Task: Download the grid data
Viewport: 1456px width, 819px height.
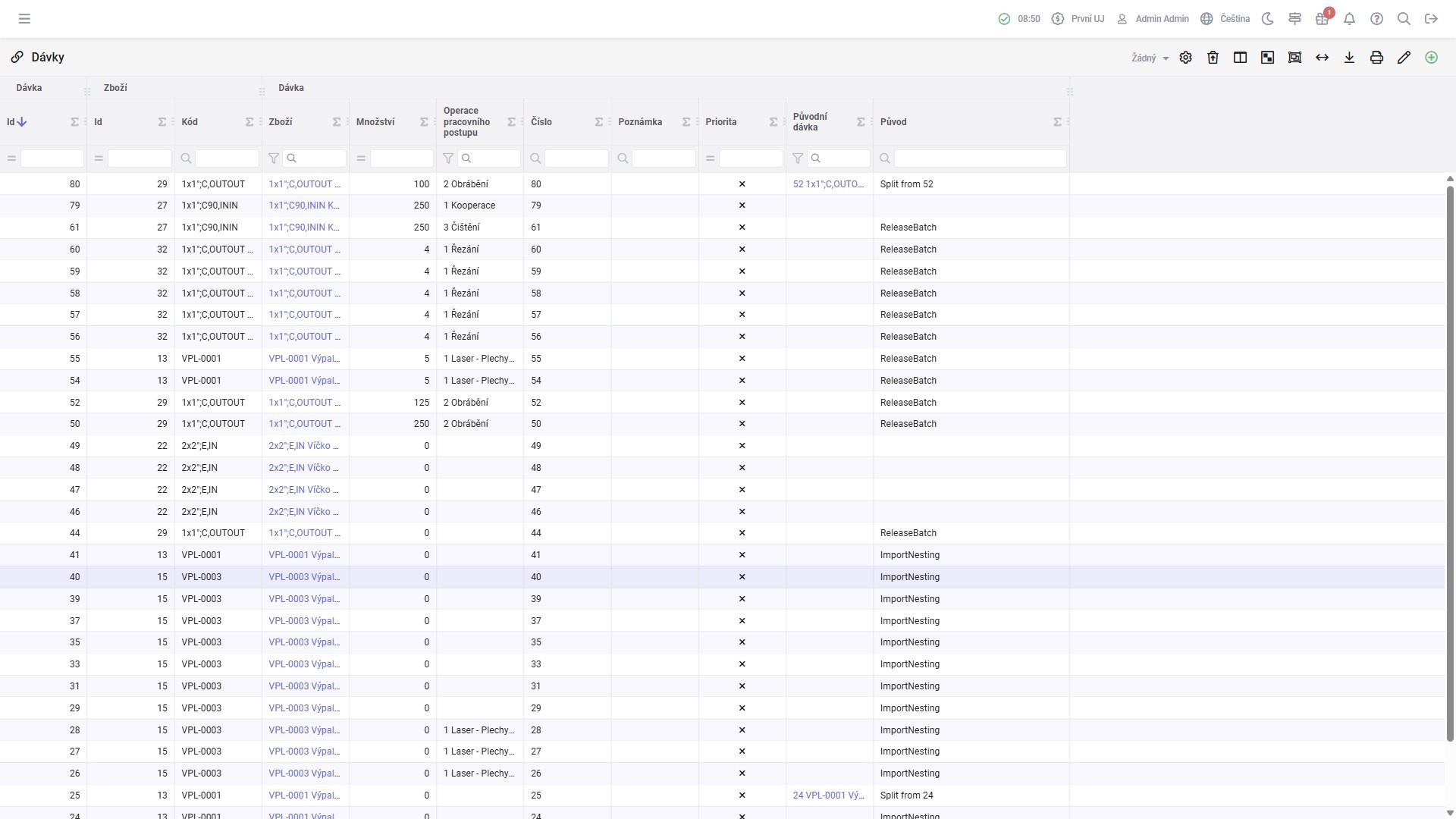Action: (x=1349, y=58)
